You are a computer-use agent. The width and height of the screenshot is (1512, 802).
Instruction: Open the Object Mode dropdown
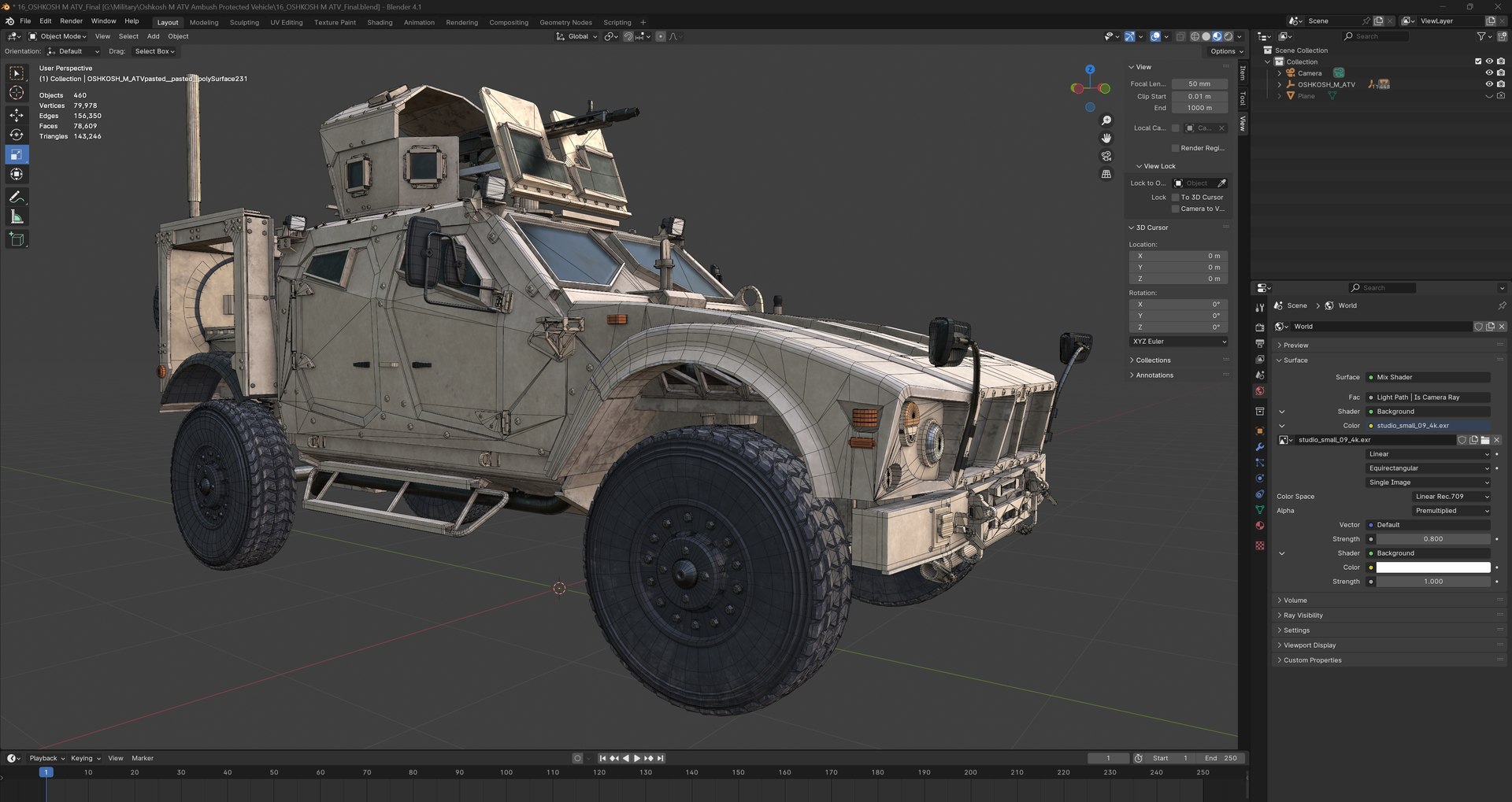[58, 36]
